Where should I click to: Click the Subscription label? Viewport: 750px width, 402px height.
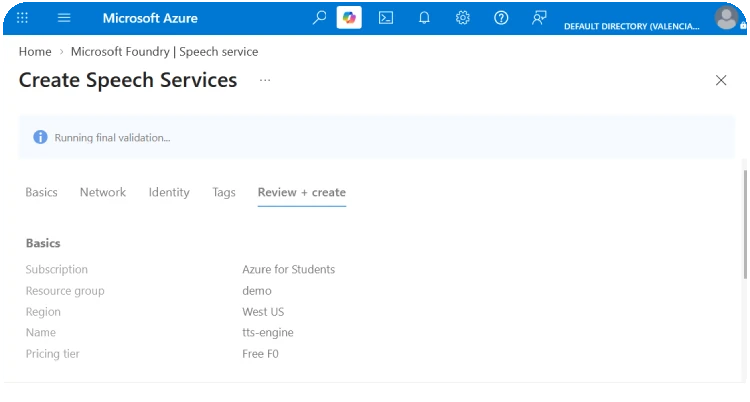(56, 269)
